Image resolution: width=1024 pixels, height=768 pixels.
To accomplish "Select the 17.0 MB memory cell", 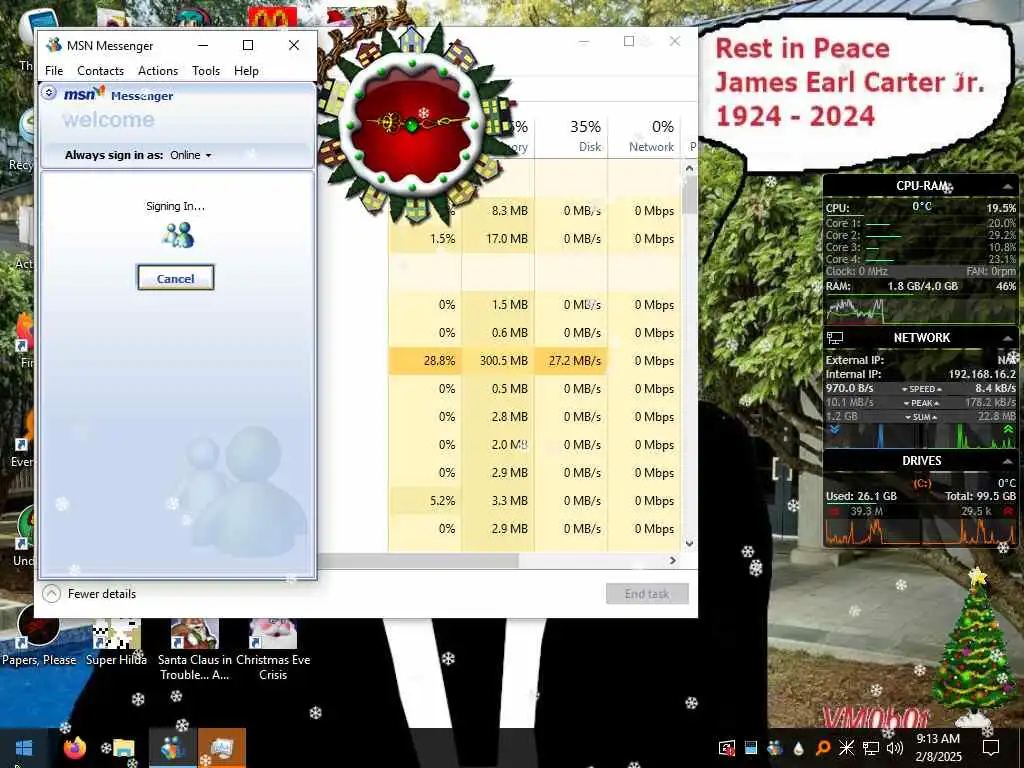I will pos(499,239).
